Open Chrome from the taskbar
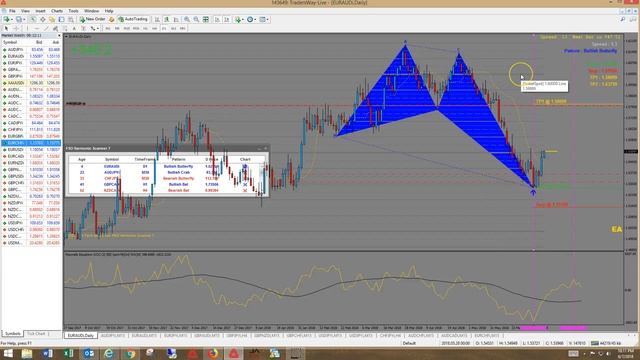 (130, 353)
